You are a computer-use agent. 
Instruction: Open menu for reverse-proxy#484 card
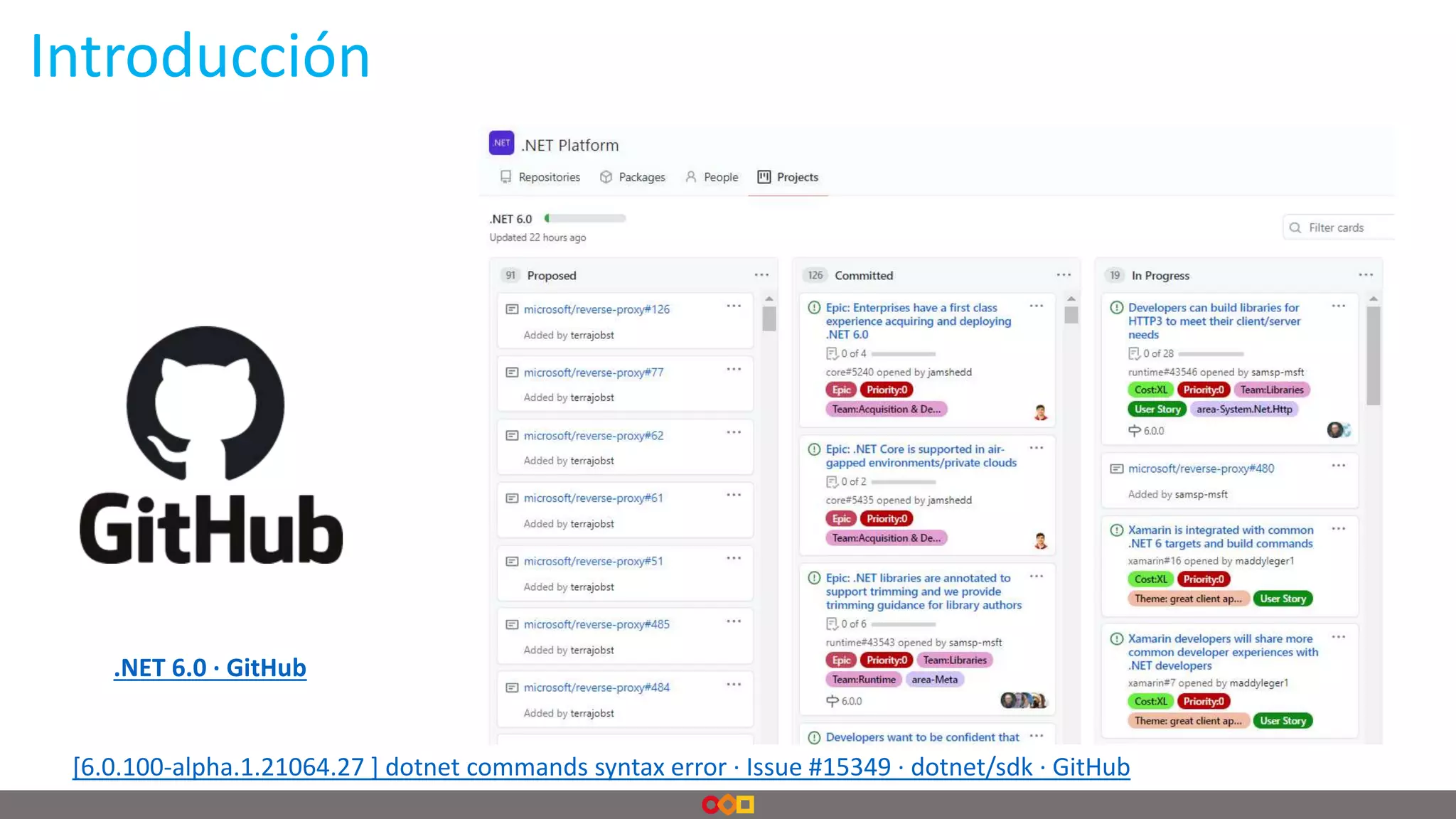pos(734,685)
